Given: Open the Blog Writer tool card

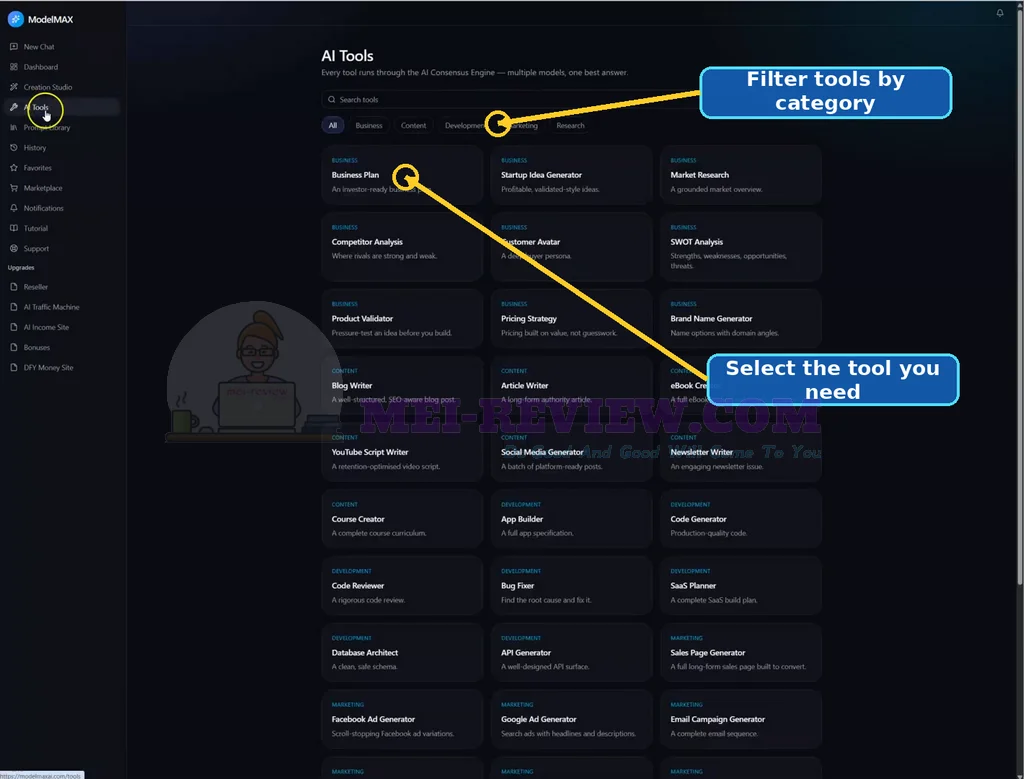Looking at the screenshot, I should coord(402,385).
